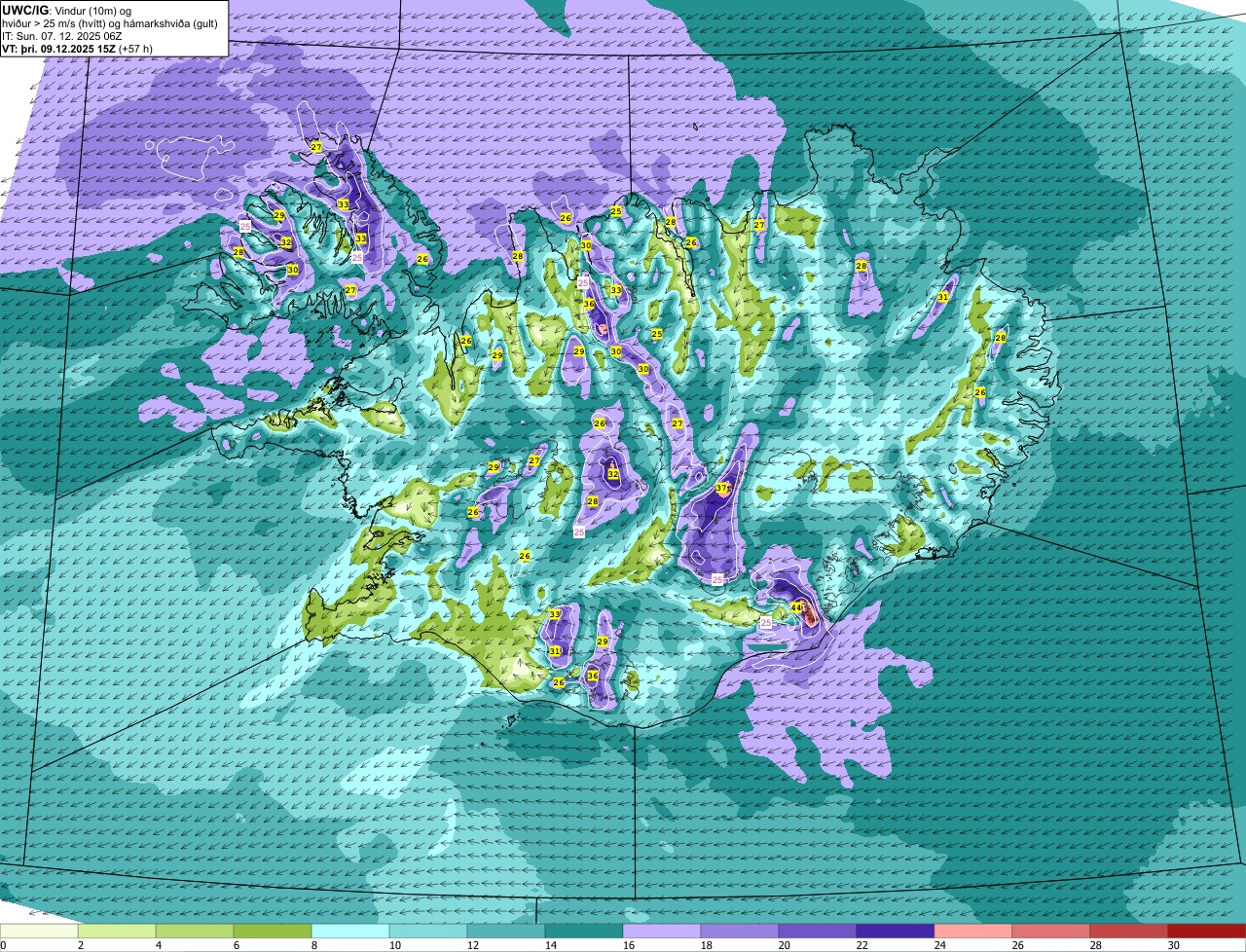Click the init time "IT: Sun. 07. 12. 2025 06Z"
This screenshot has width=1246, height=952.
62,35
